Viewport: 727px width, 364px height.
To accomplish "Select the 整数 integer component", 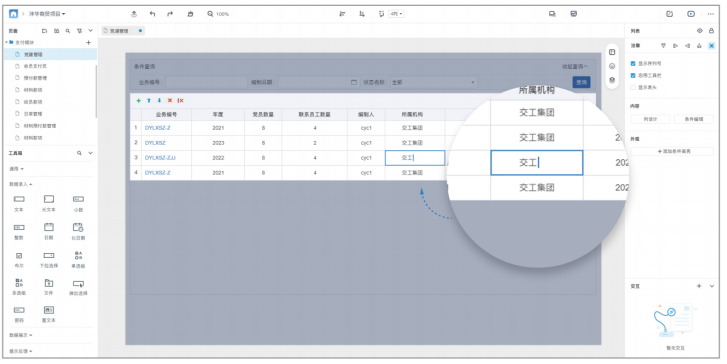I will click(x=19, y=231).
